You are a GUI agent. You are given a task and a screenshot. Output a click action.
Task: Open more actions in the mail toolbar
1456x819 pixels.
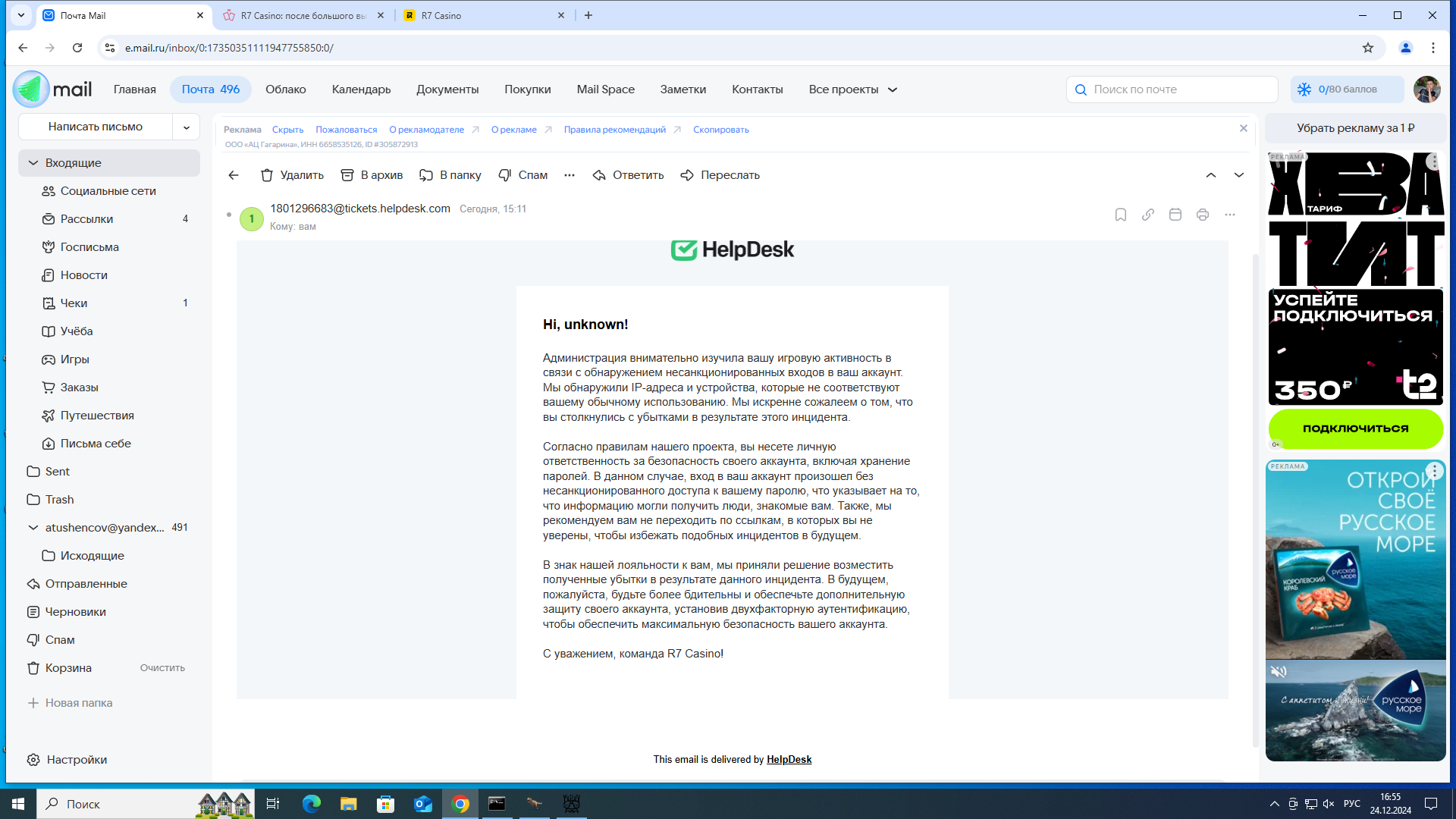click(x=570, y=175)
